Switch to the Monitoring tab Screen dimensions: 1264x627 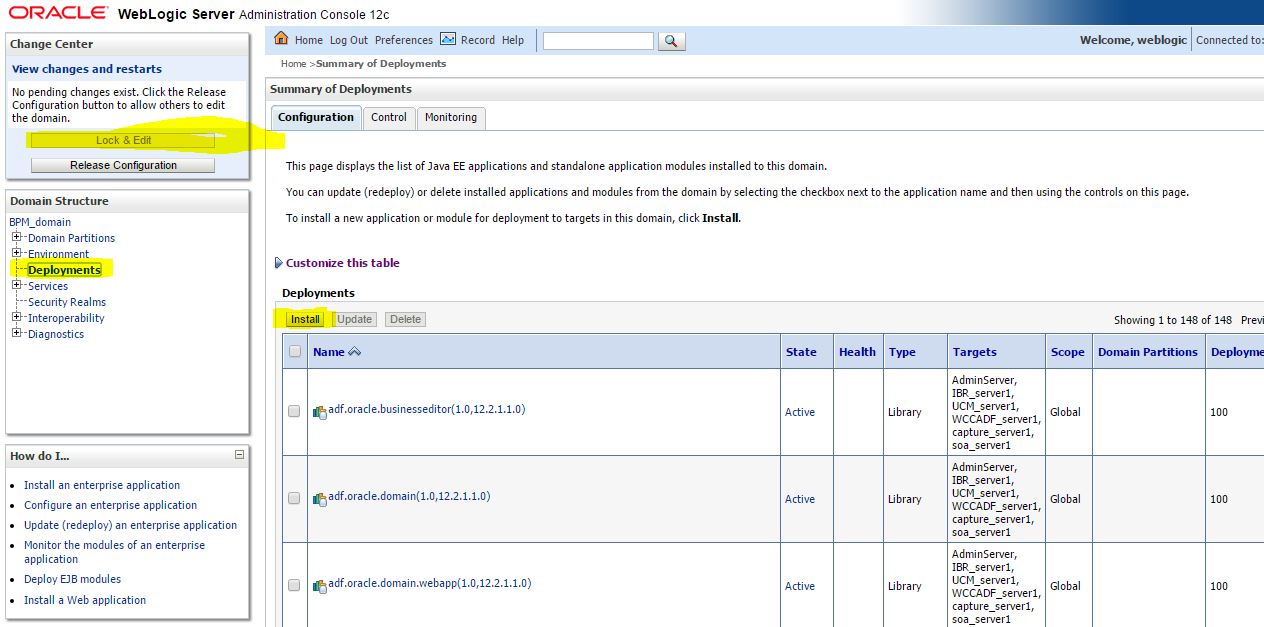click(450, 117)
